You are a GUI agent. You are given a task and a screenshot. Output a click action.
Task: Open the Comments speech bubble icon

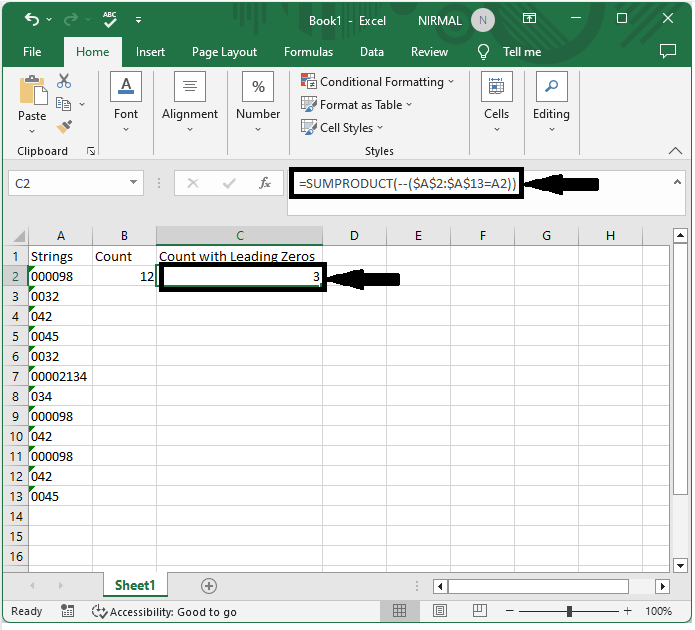(x=668, y=51)
